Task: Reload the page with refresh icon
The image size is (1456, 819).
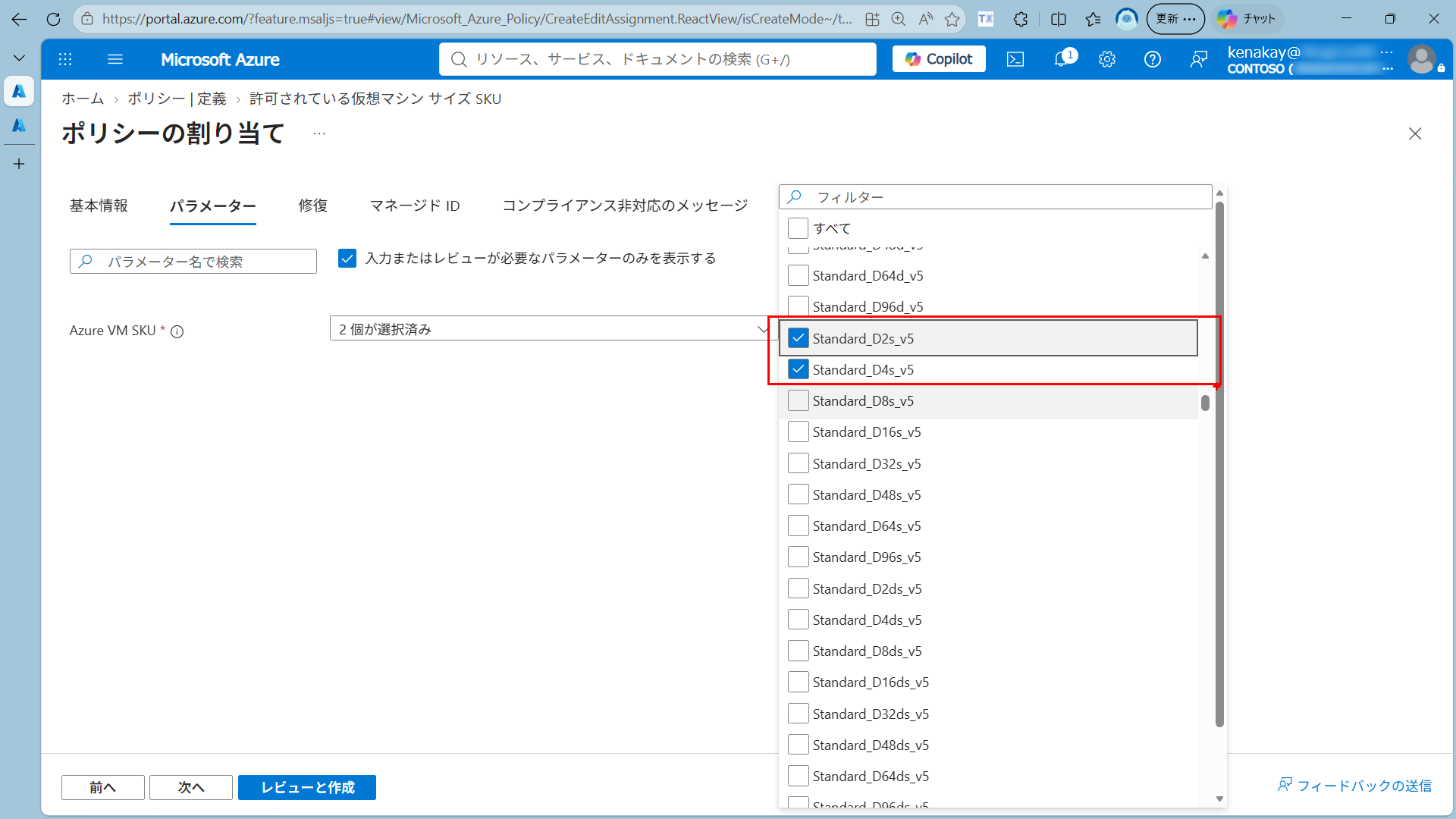Action: click(x=53, y=19)
